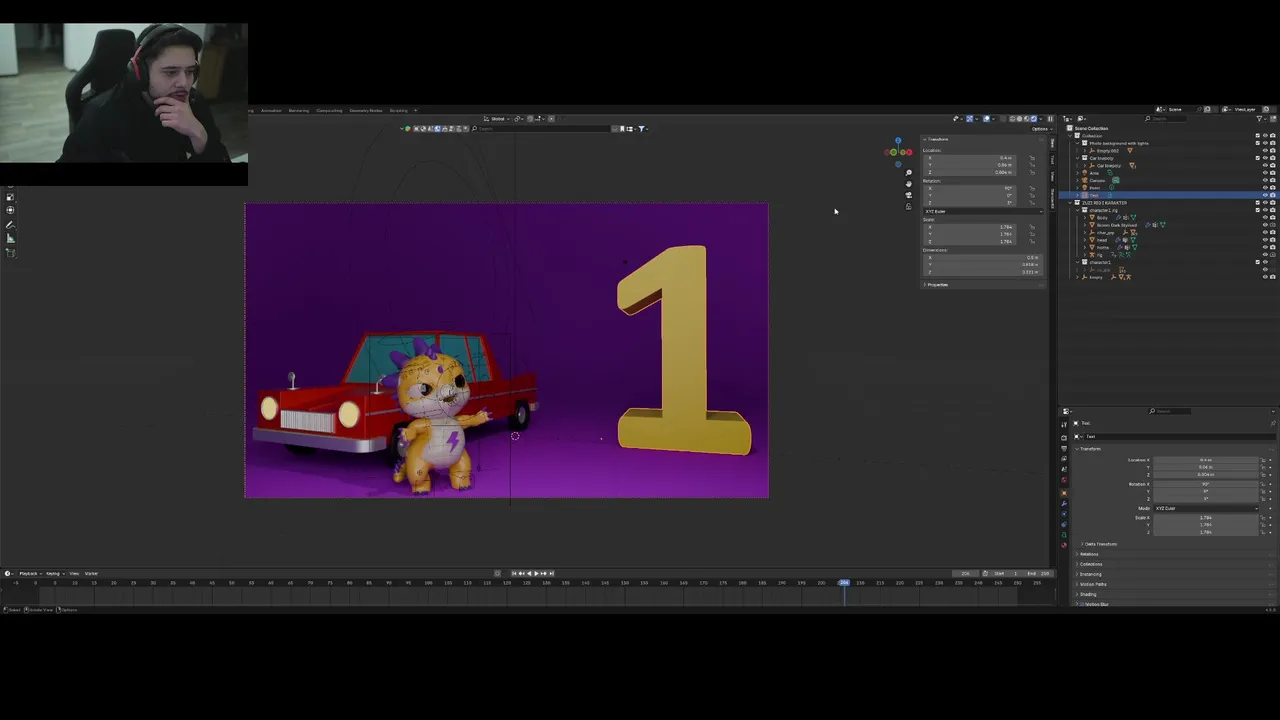Open the Material properties tab icon
The image size is (1280, 720).
(1064, 545)
